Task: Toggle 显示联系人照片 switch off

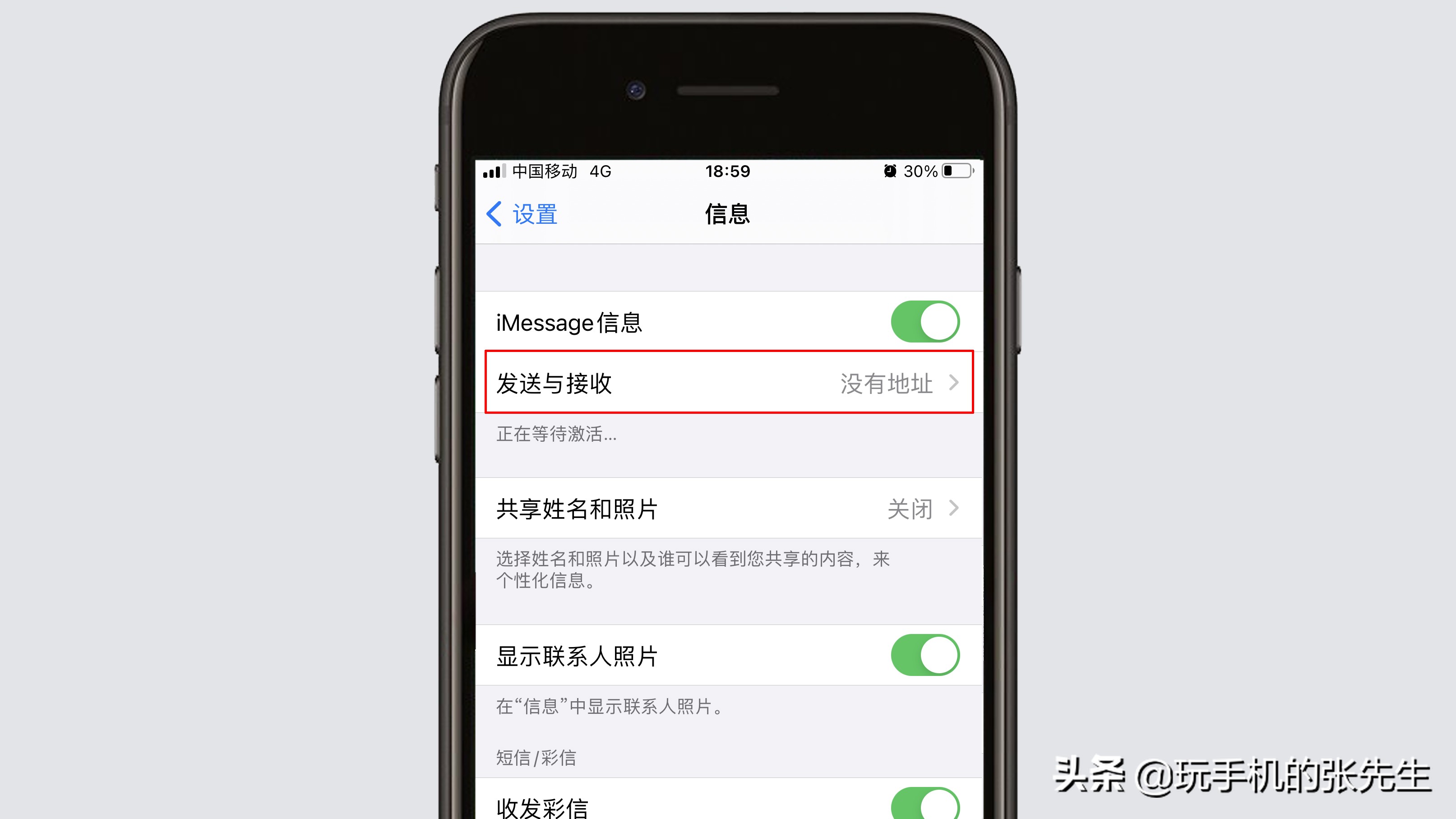Action: [x=925, y=655]
